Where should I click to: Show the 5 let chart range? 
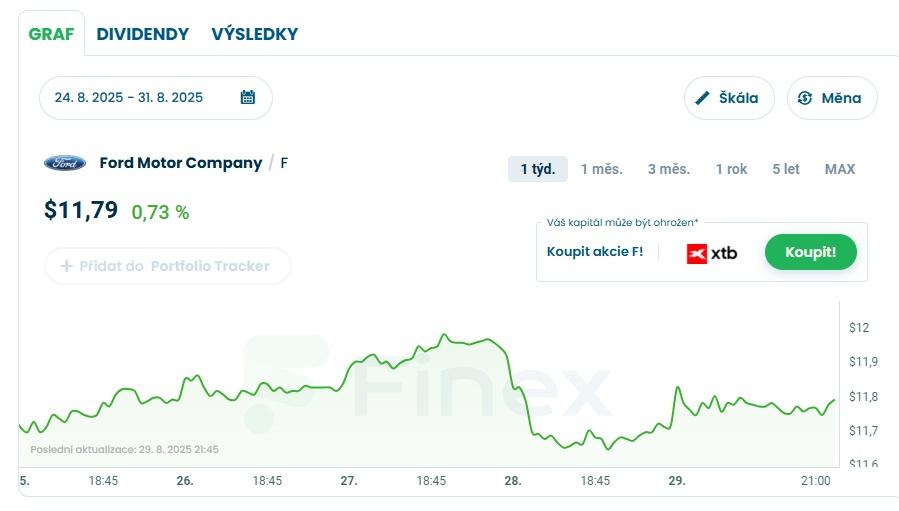point(785,169)
